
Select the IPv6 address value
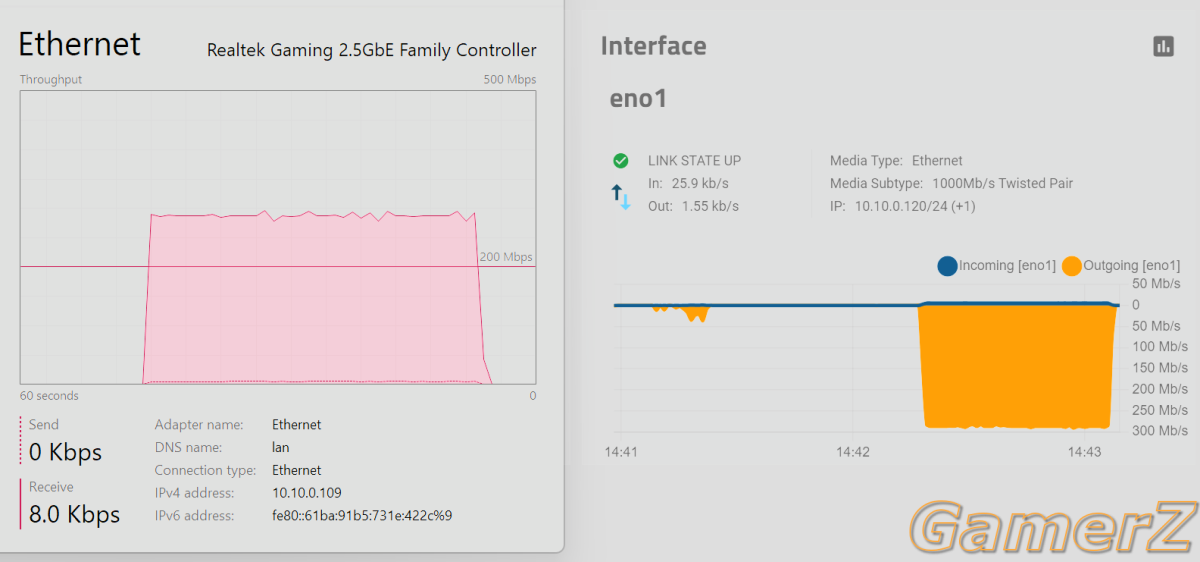362,516
